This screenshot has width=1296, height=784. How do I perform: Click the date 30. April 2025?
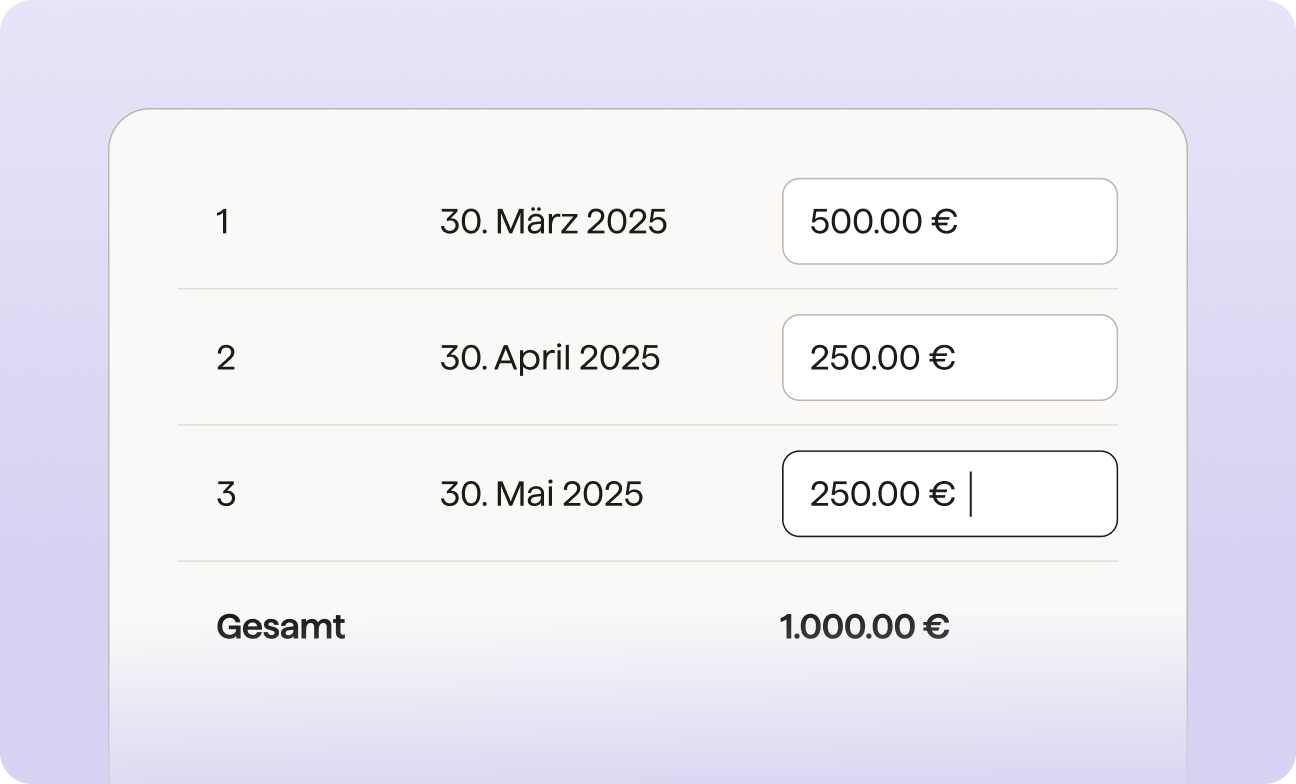pos(550,358)
